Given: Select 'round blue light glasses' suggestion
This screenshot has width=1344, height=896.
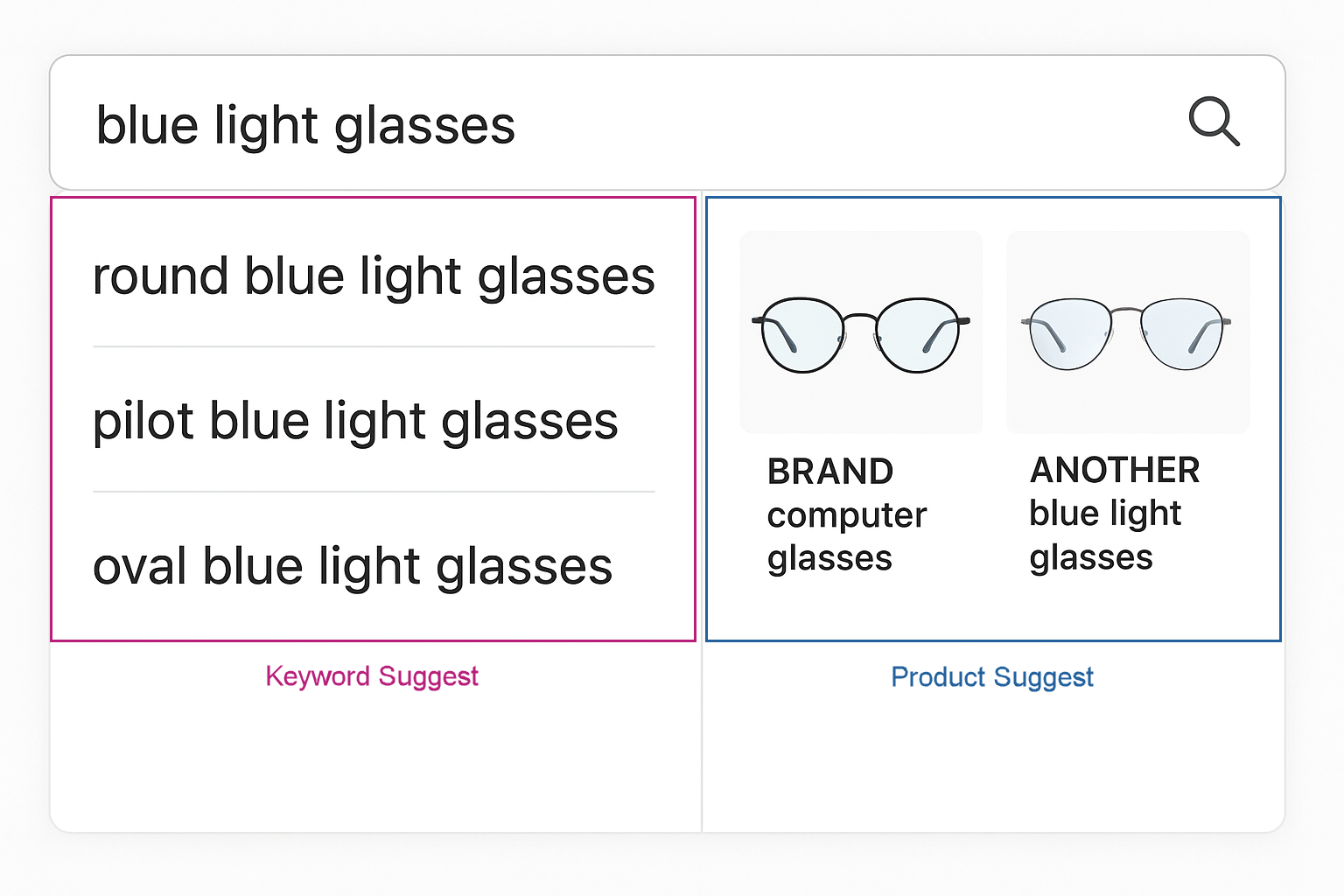Looking at the screenshot, I should pos(374,276).
